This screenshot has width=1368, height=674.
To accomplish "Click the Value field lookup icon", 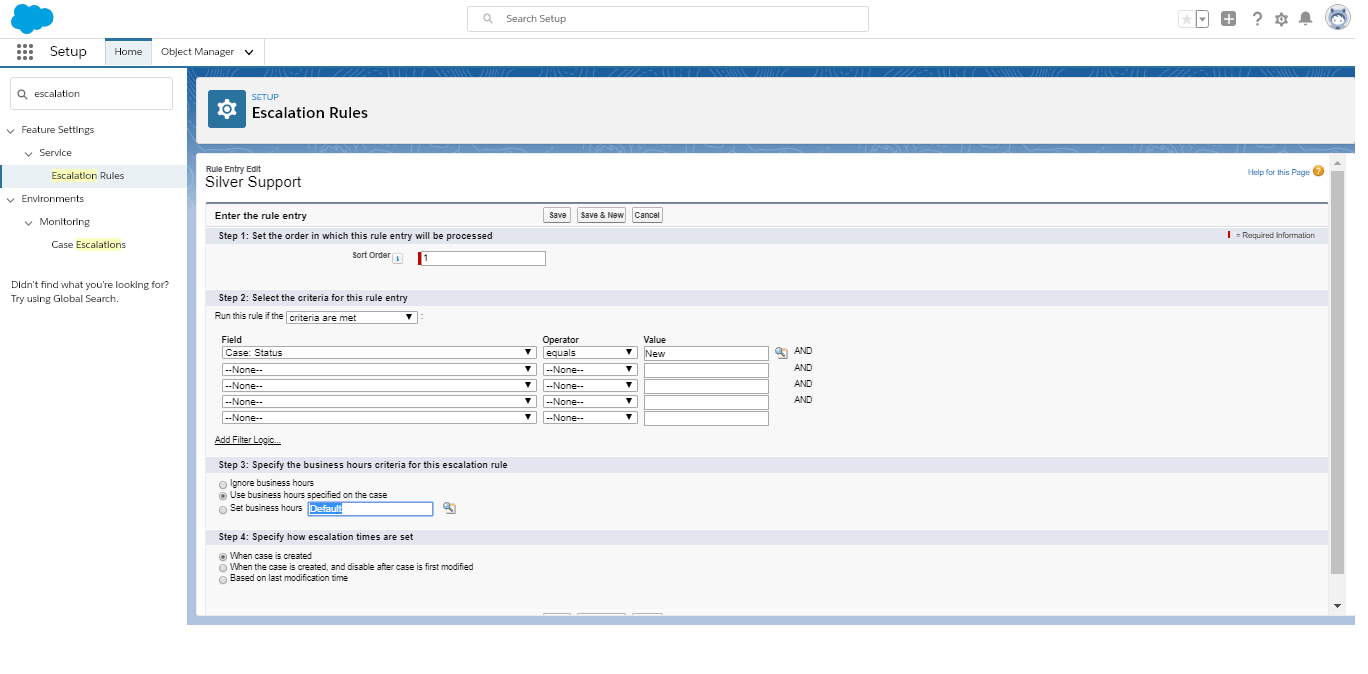I will [x=781, y=353].
